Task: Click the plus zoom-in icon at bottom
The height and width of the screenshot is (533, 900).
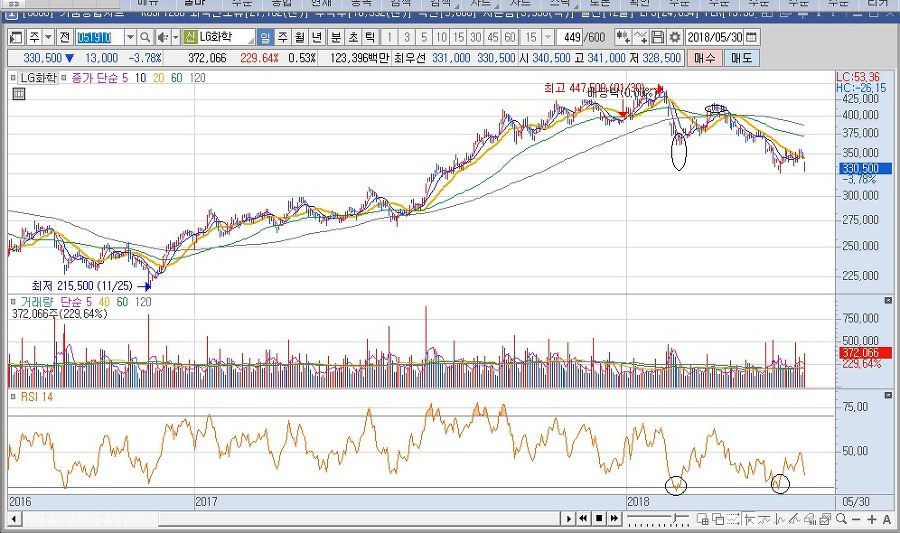Action: coord(872,519)
